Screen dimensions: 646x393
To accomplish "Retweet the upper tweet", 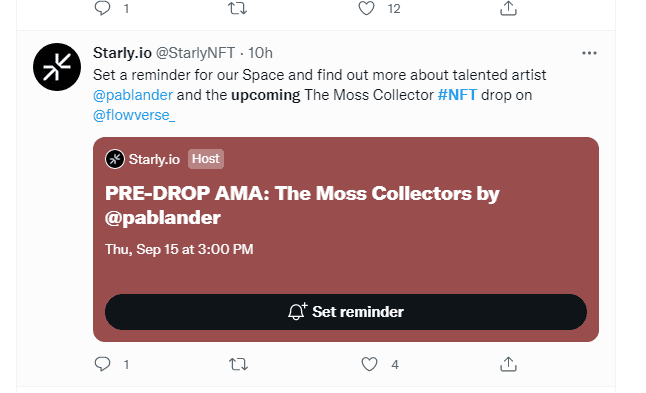I will pos(238,8).
